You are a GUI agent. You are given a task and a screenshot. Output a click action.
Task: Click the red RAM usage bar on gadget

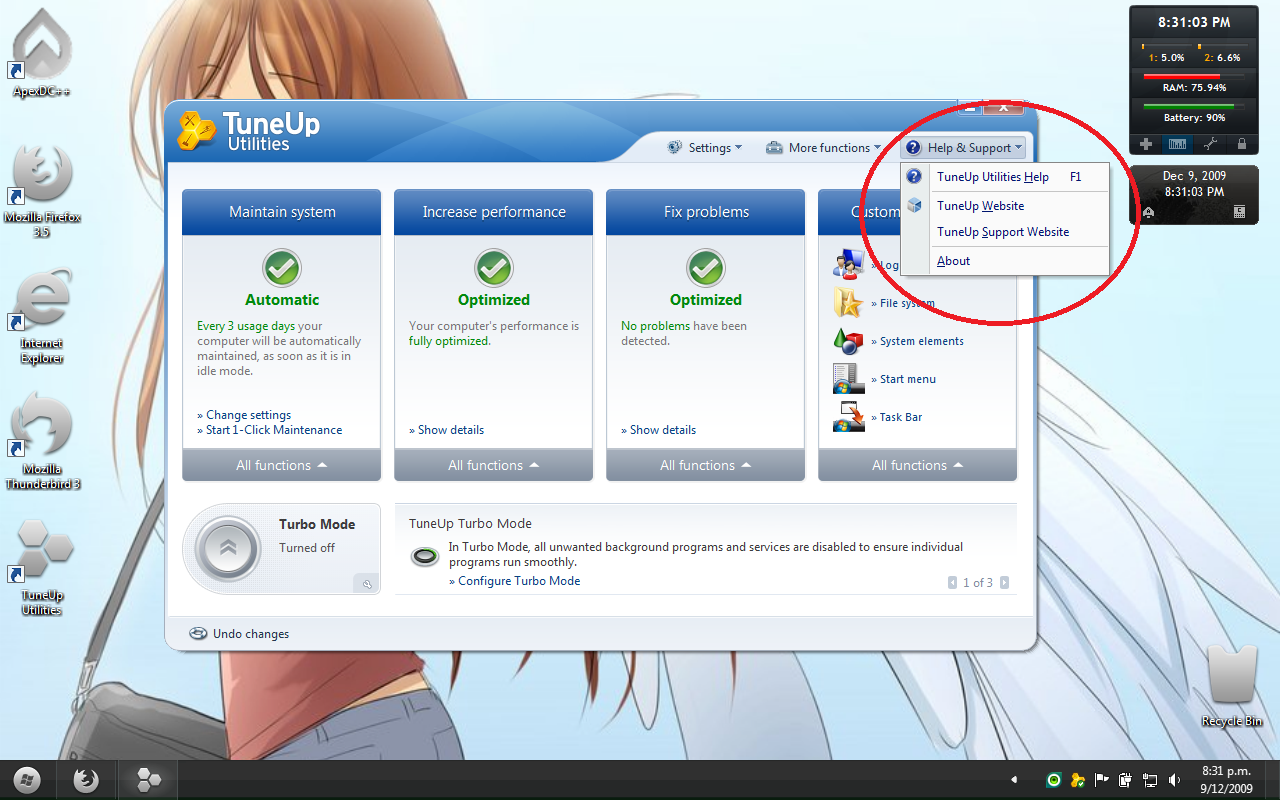point(1192,76)
